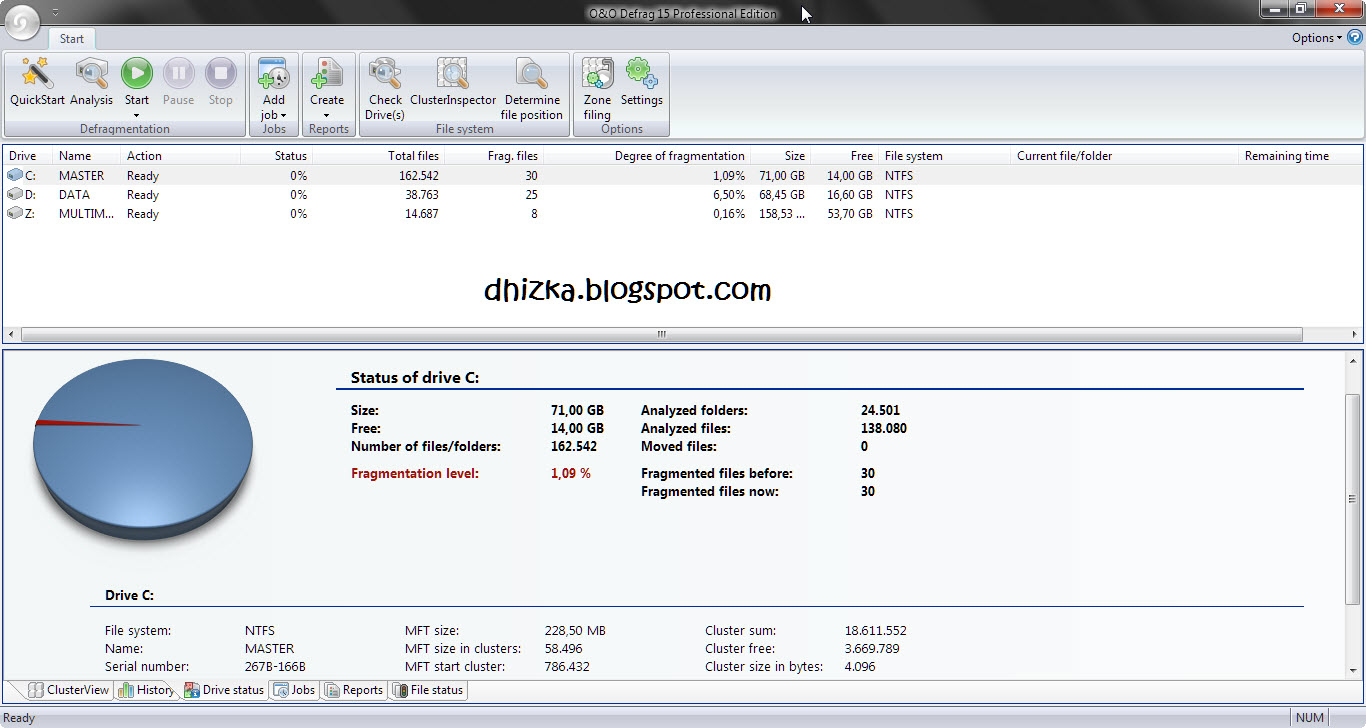The width and height of the screenshot is (1366, 728).
Task: Select drive D: DATA row
Action: 682,195
